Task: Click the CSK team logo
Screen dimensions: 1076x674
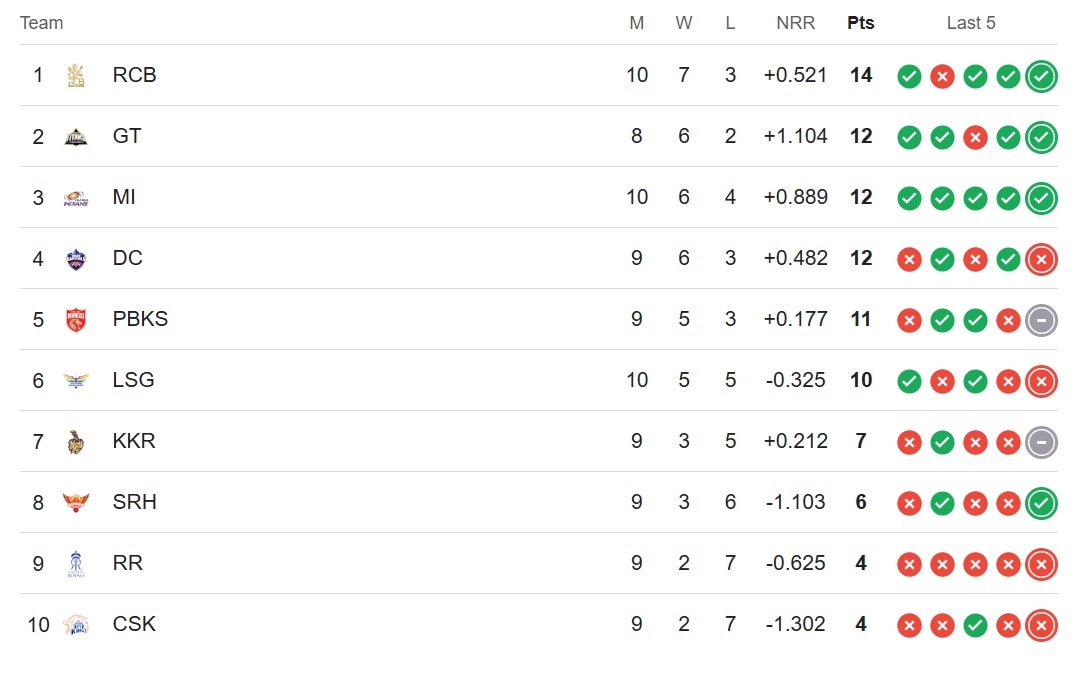Action: [x=75, y=625]
